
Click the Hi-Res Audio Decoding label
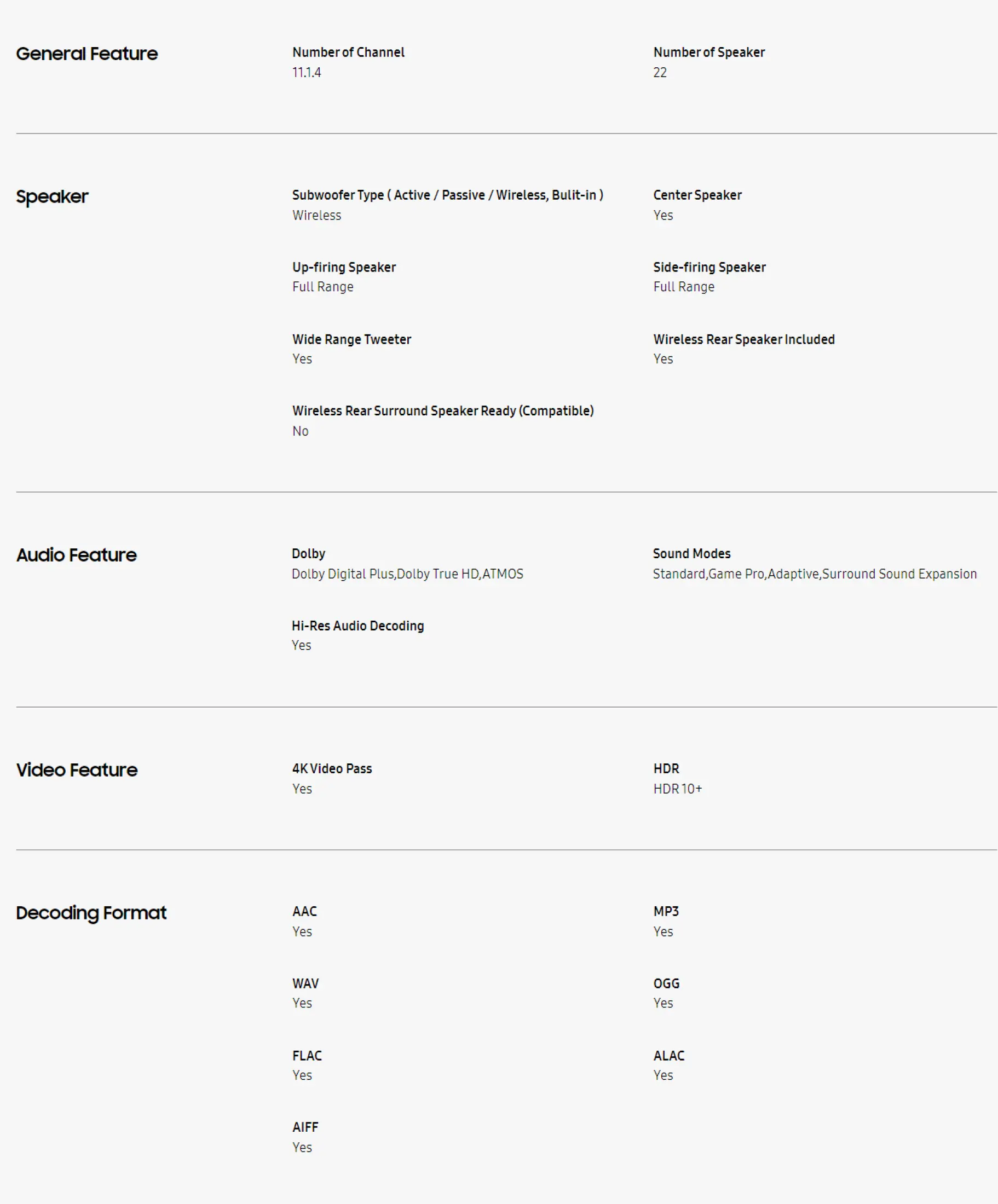tap(357, 626)
